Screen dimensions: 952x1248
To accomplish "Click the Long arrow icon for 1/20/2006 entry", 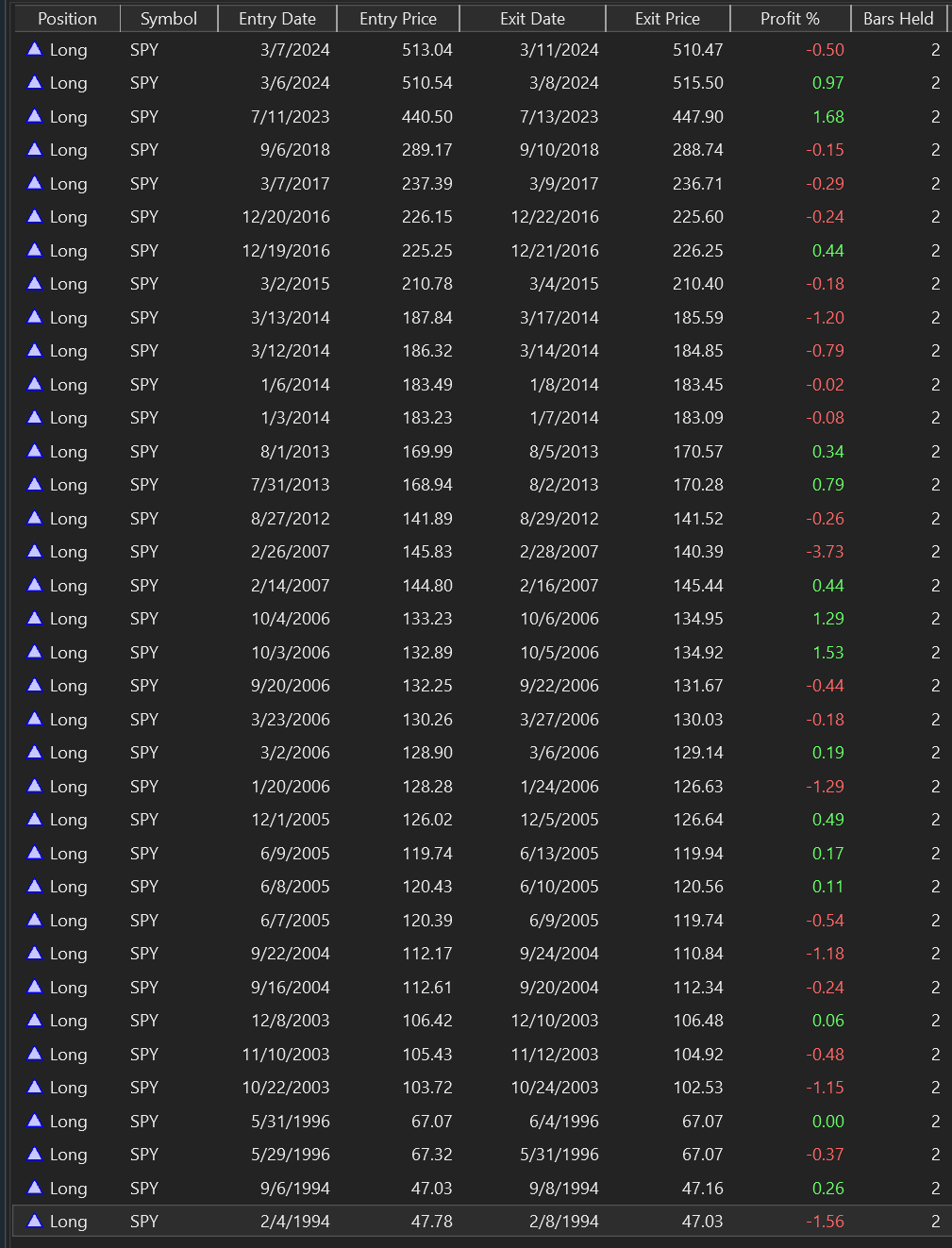I will [x=35, y=786].
